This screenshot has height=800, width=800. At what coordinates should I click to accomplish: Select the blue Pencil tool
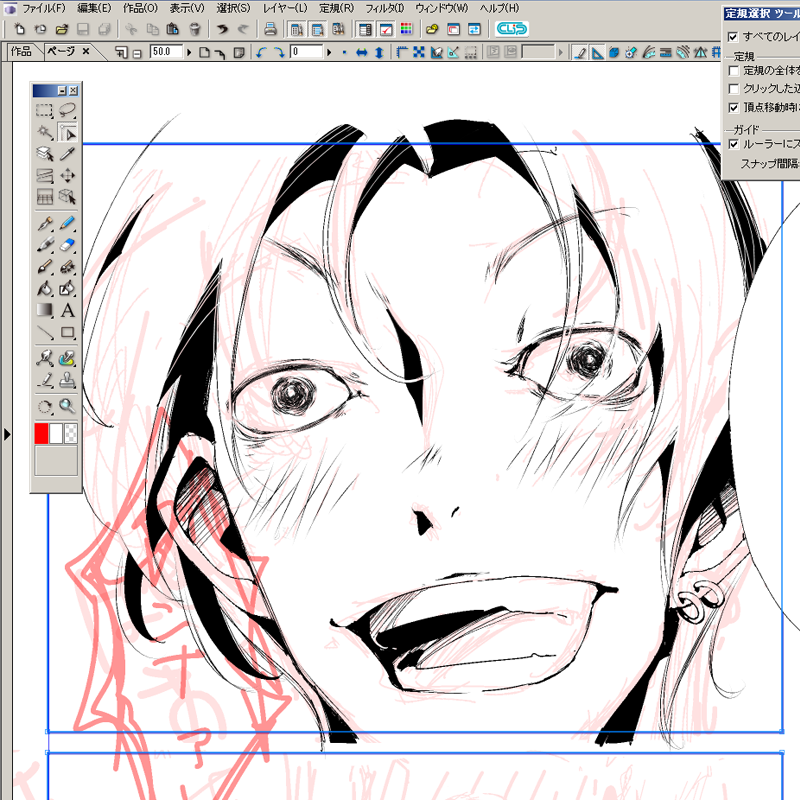pyautogui.click(x=67, y=223)
